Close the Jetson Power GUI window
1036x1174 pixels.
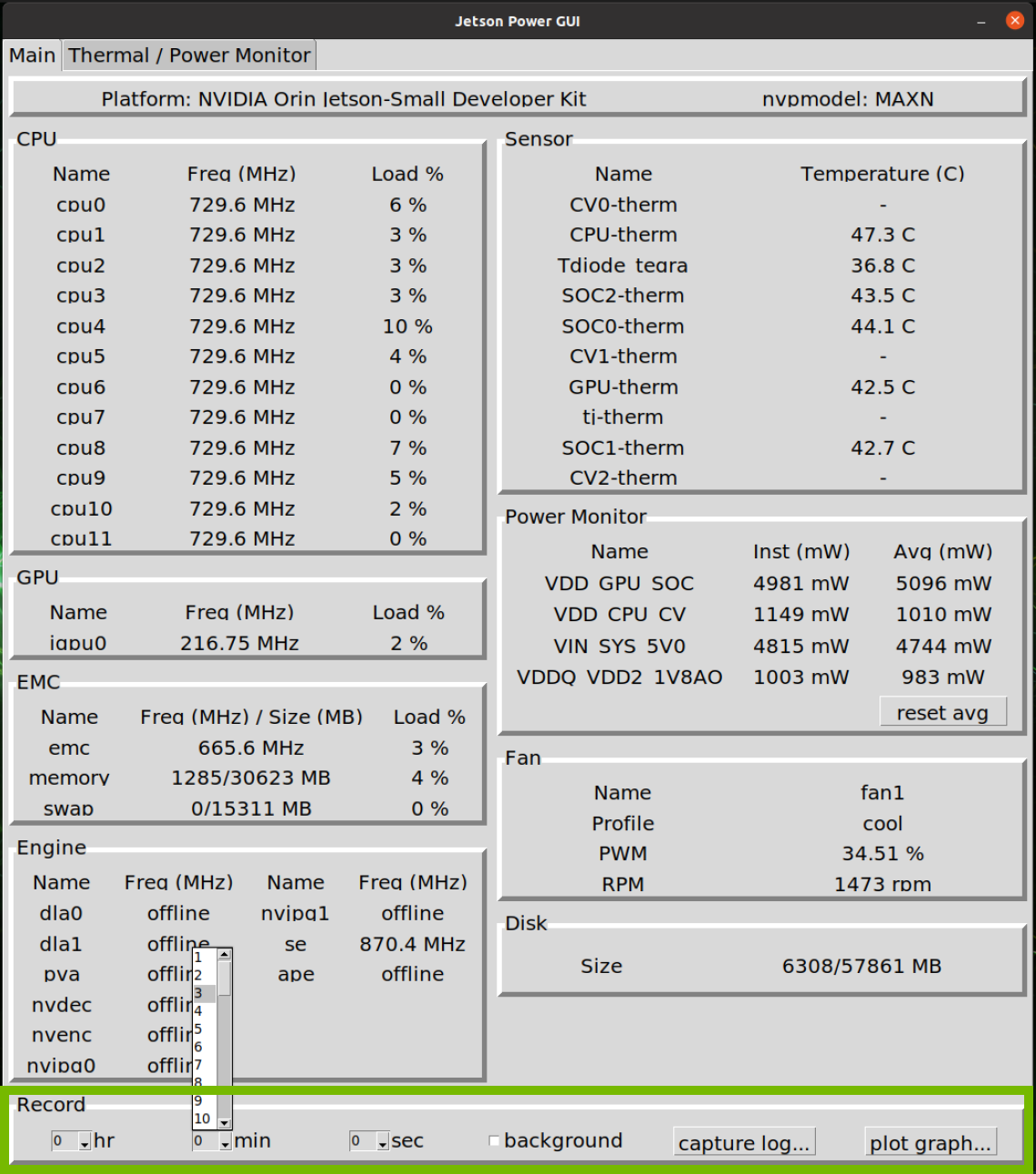click(1015, 21)
